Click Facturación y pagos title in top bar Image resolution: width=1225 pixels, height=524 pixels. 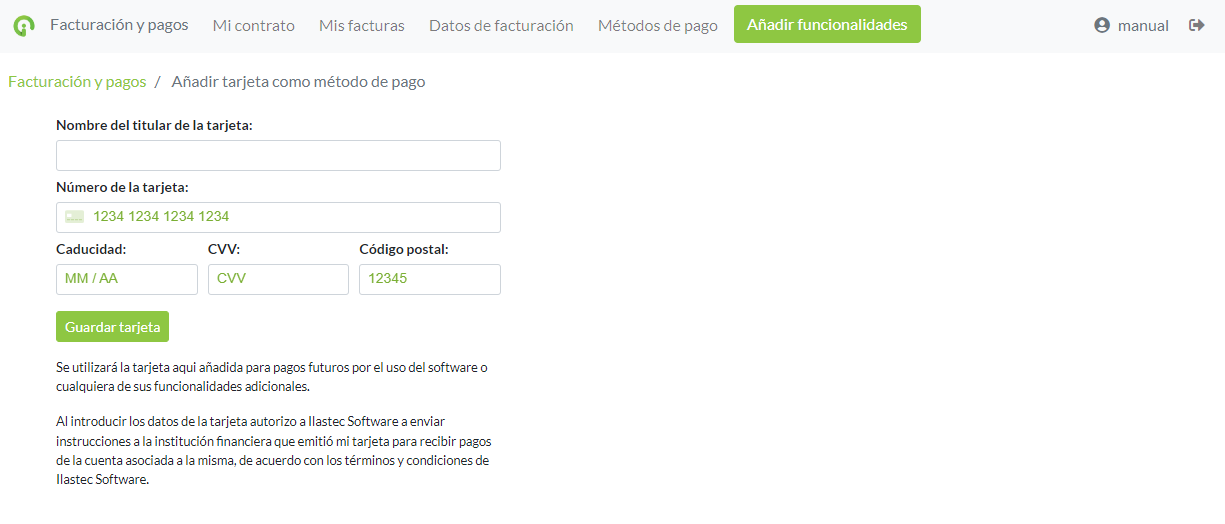(119, 24)
